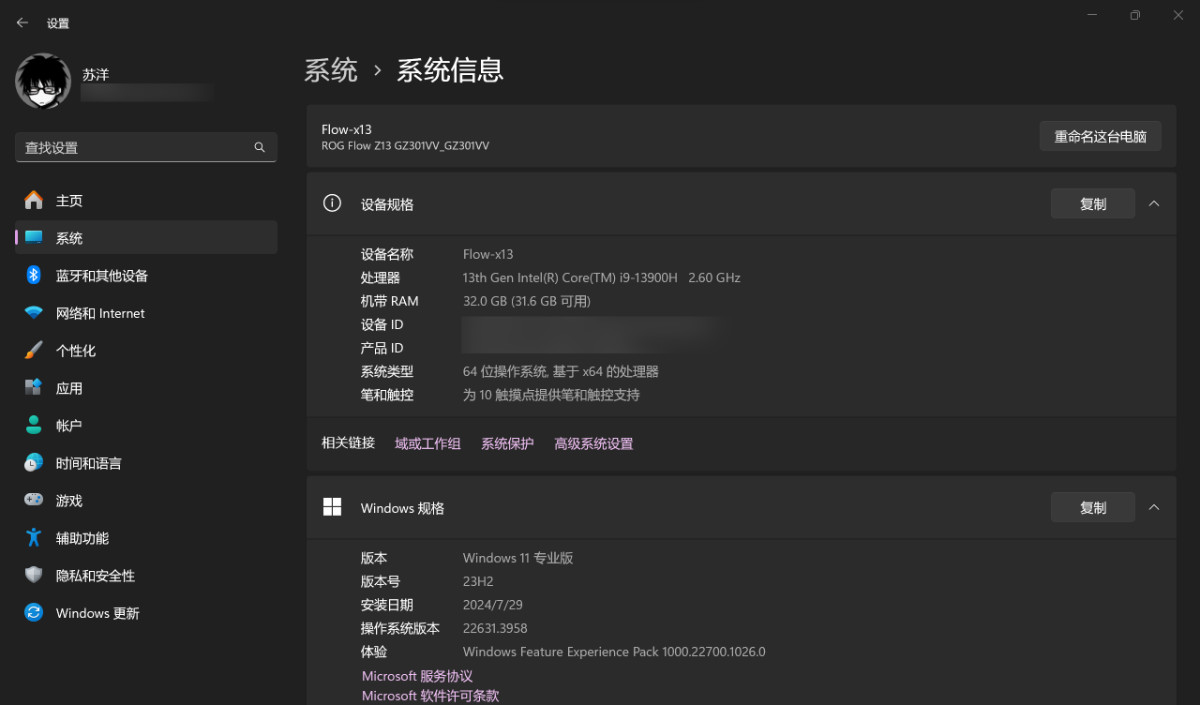Click the globe clock icon for 时间和语言
The width and height of the screenshot is (1200, 705).
coord(34,463)
